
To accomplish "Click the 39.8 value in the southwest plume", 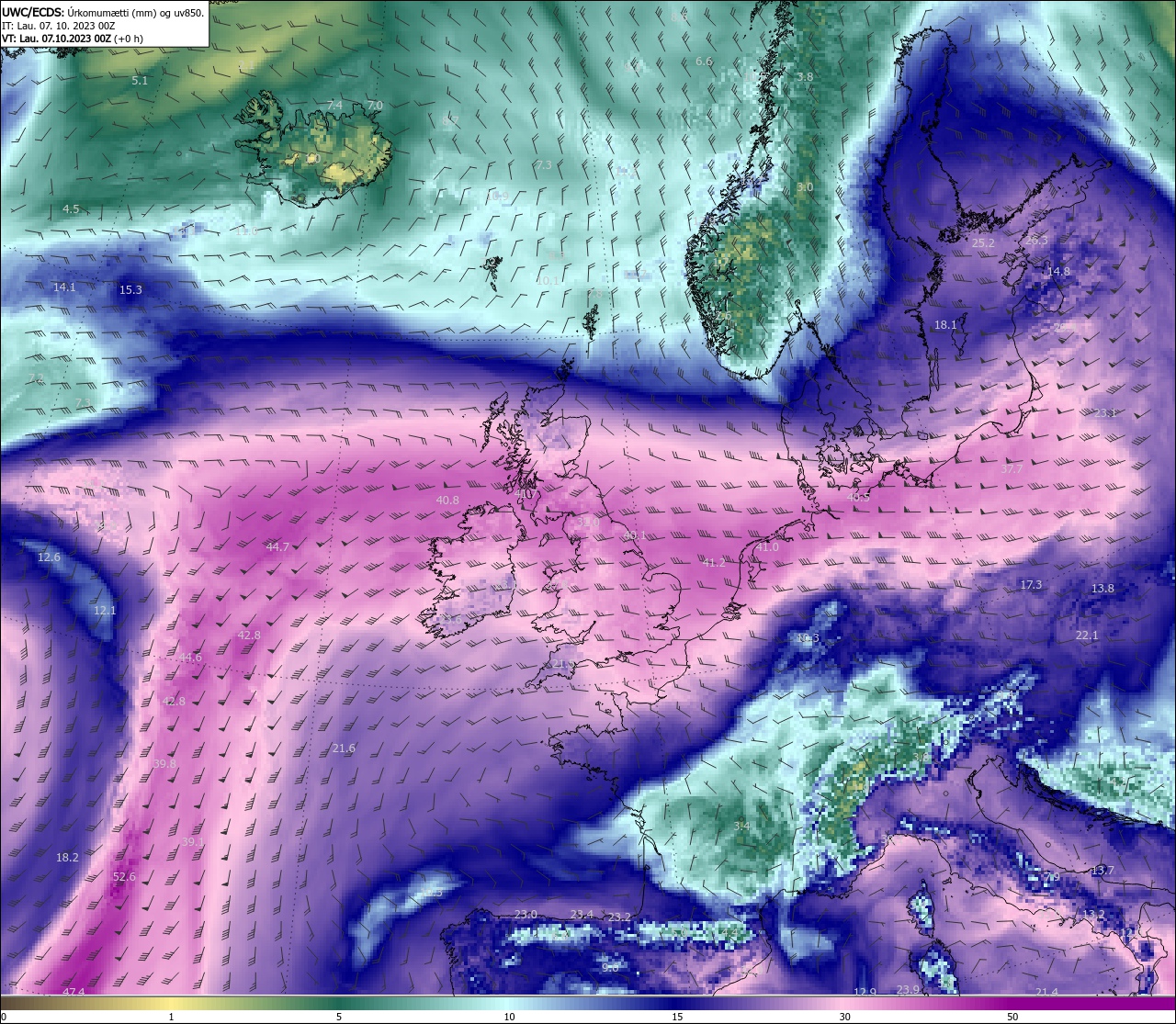I will (x=164, y=764).
